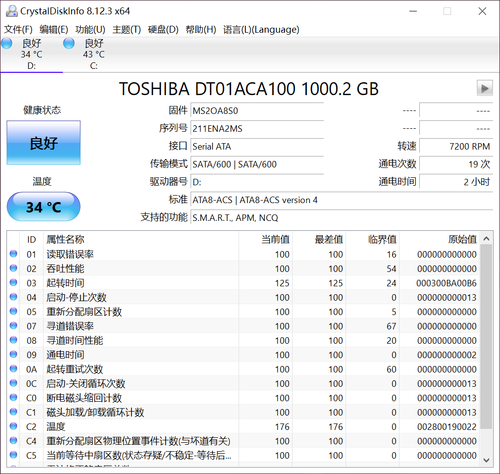Open the 语言(L)(Language) menu
Screen dimensions: 500x474
(261, 30)
